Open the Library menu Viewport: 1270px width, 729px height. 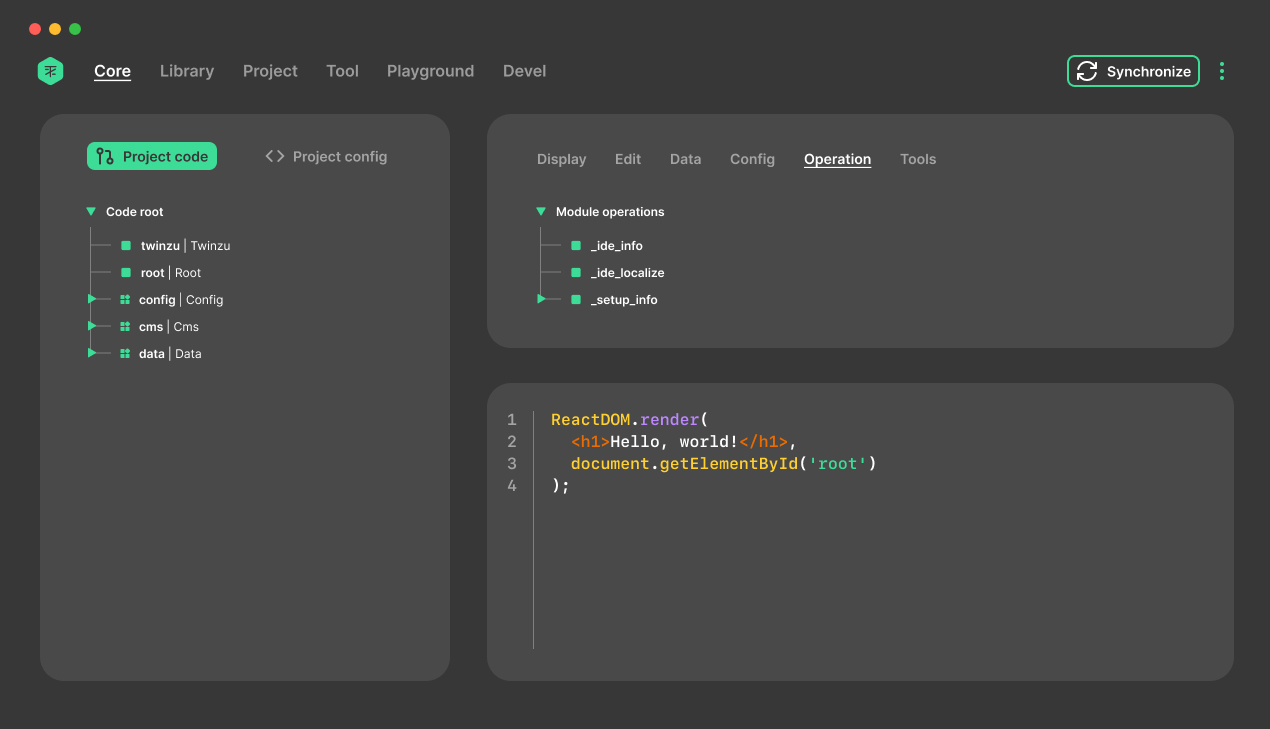(187, 71)
